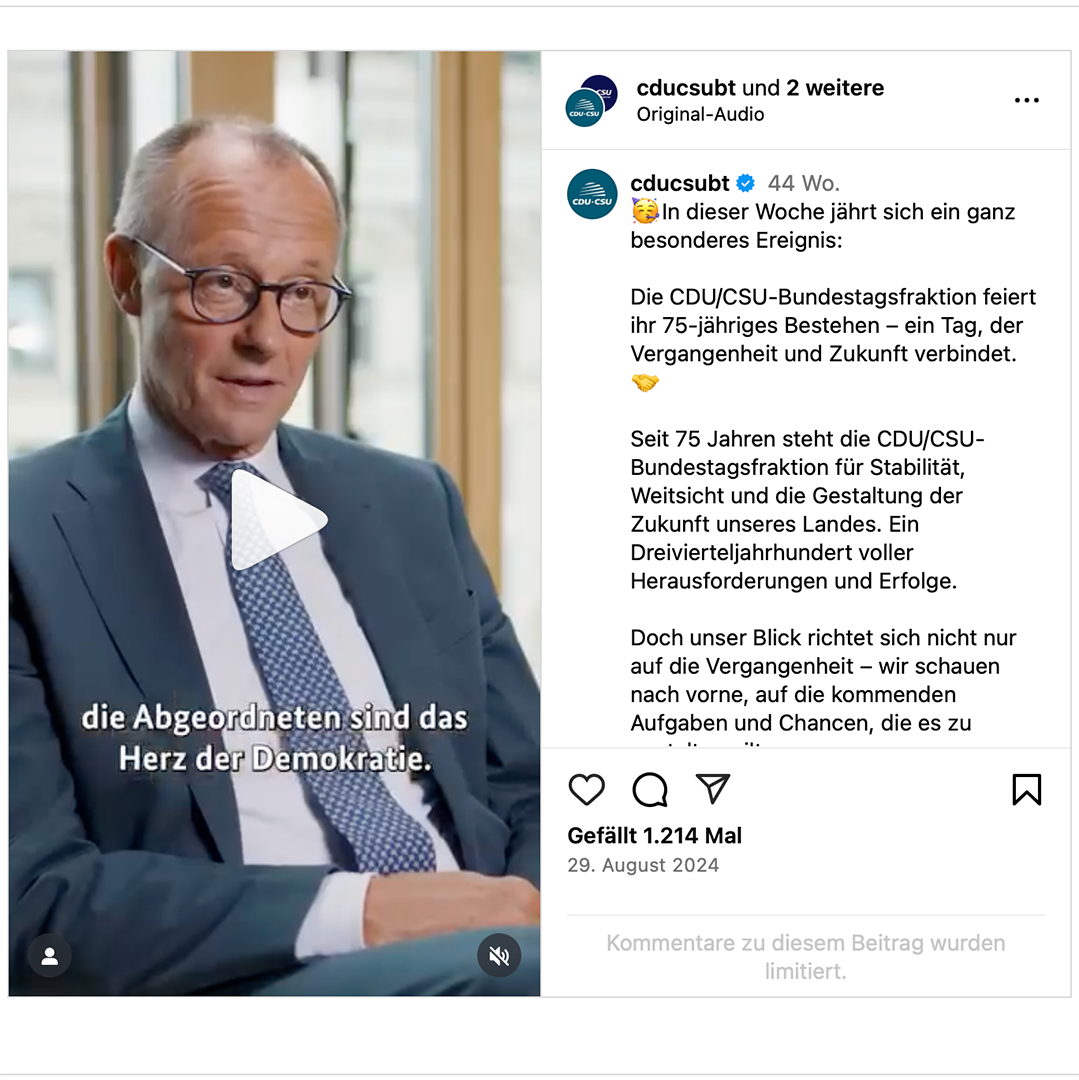This screenshot has height=1080, width=1079.
Task: Open the Original-Audio page
Action: [700, 114]
